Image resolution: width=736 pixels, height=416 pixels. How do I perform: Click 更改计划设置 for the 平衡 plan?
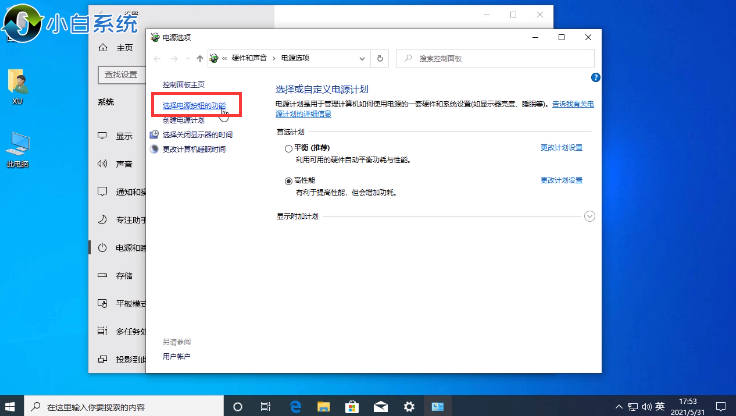pyautogui.click(x=561, y=148)
